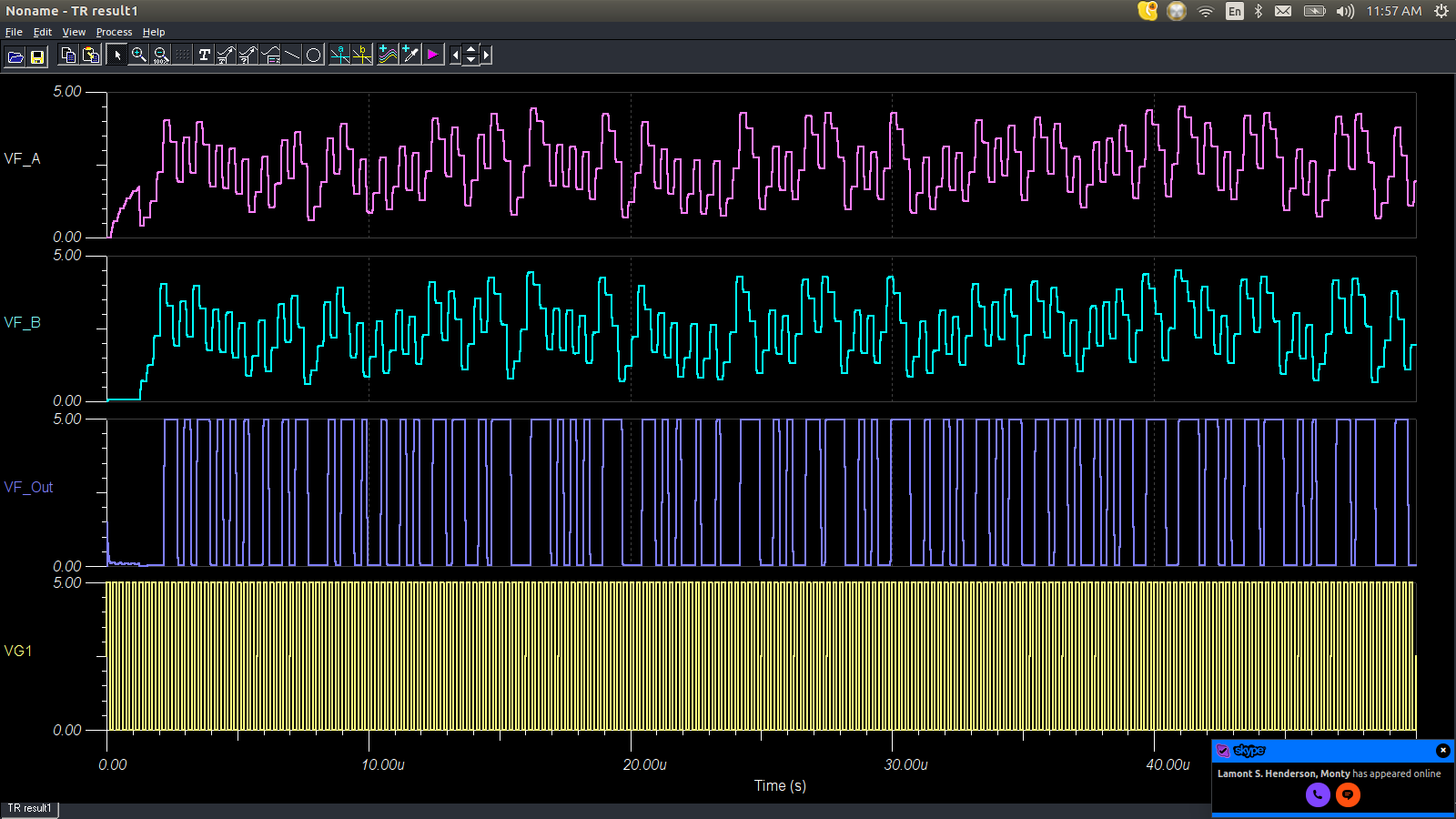
Task: Open the View menu
Action: (x=74, y=31)
